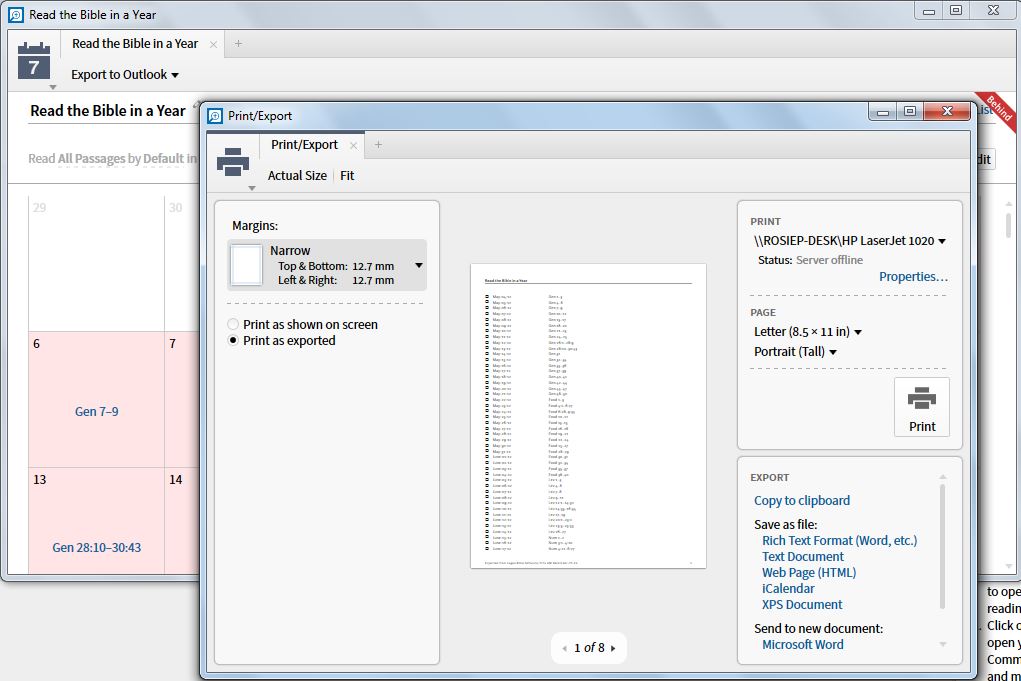
Task: Click the calendar scrollbar in reading plan window
Action: 1008,225
